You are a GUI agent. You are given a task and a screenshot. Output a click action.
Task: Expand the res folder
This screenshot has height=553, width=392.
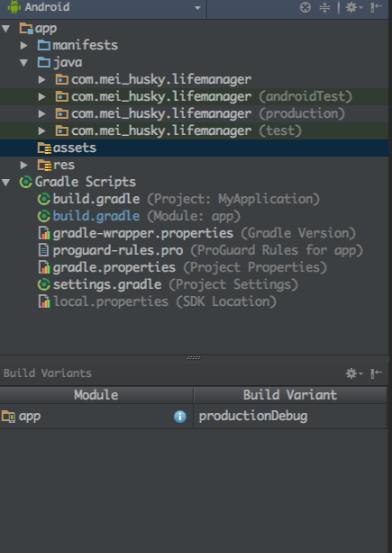pyautogui.click(x=24, y=165)
